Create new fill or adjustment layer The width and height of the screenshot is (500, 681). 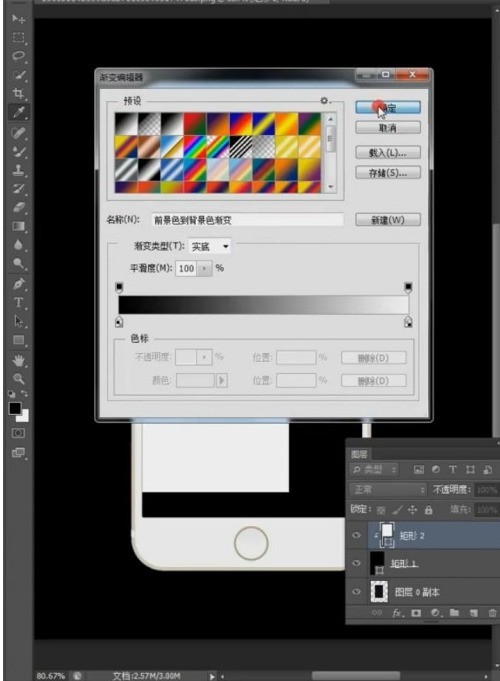tap(435, 613)
